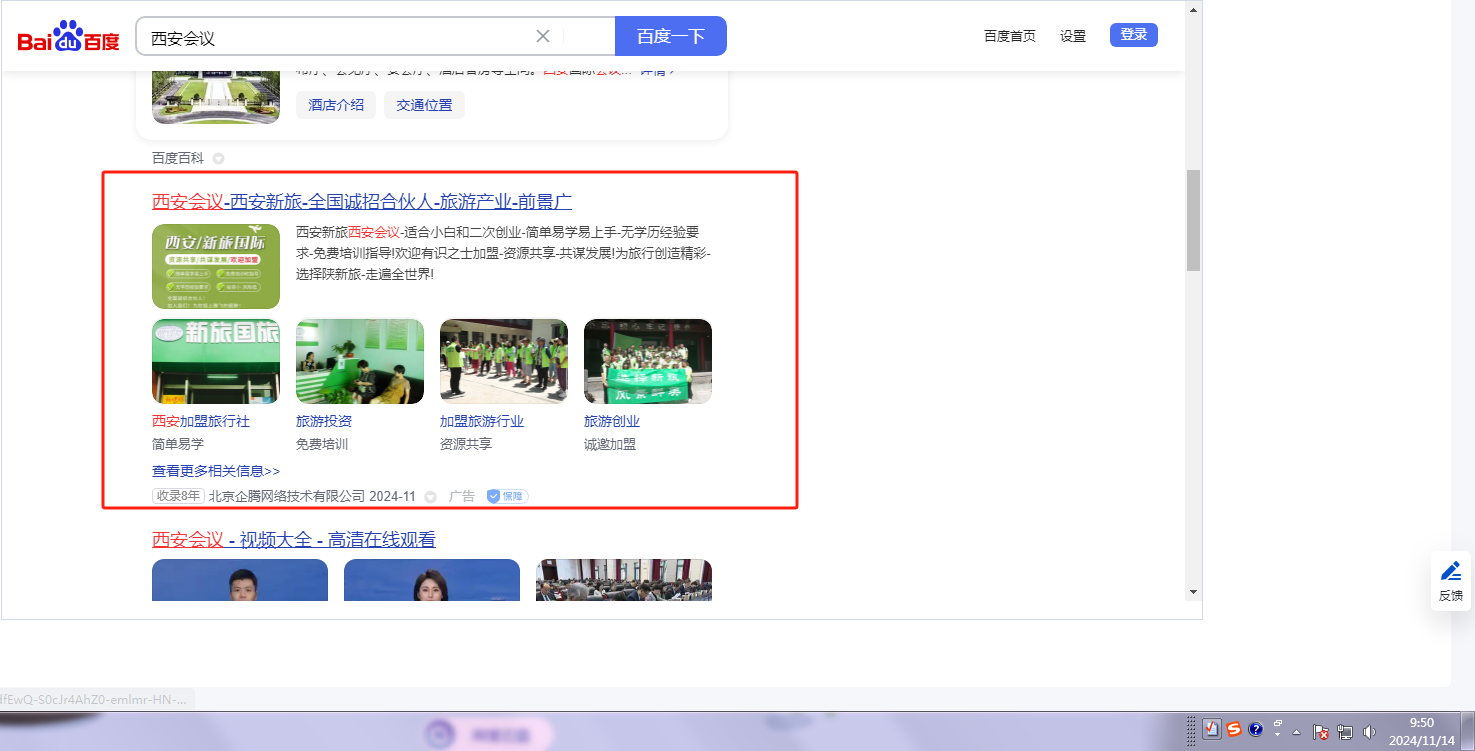Screen dimensions: 1475x751
Task: Click the Baidu logo
Action: (69, 37)
